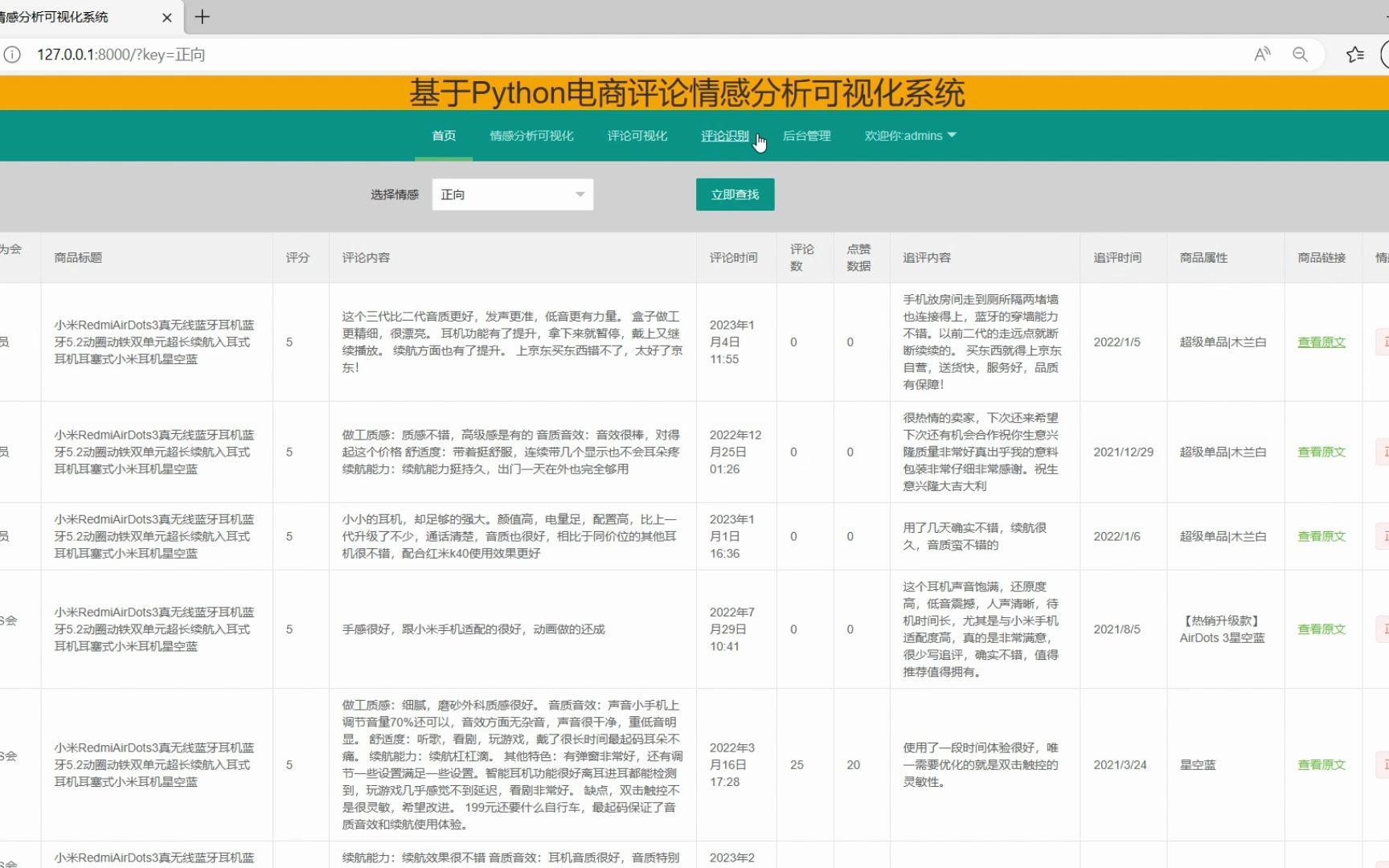Add page to favorites via star icon

click(x=1354, y=54)
